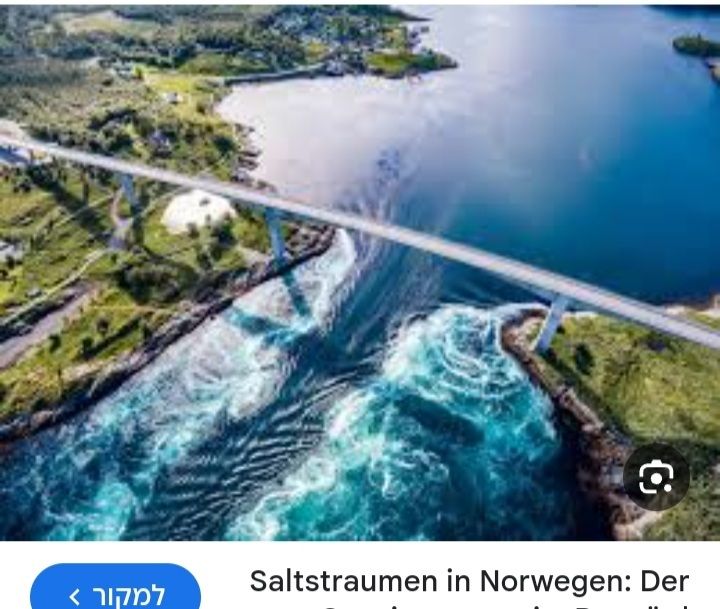
Task: Click the left bridge pillar in water
Action: click(277, 237)
